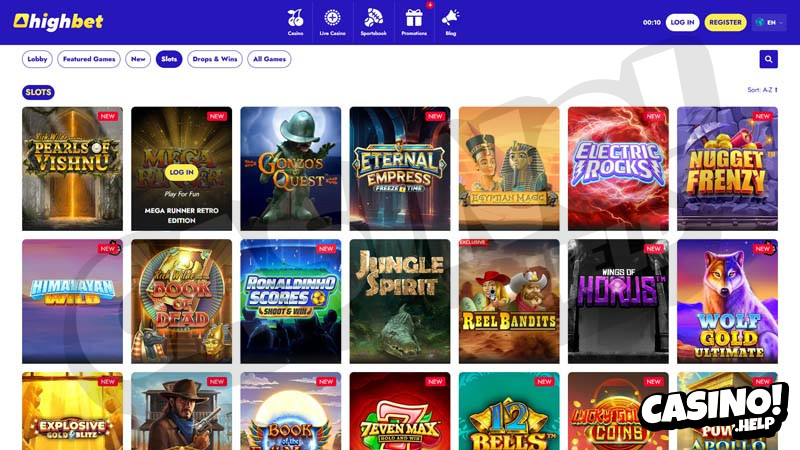Open Eternal Empress game tile

click(x=400, y=169)
